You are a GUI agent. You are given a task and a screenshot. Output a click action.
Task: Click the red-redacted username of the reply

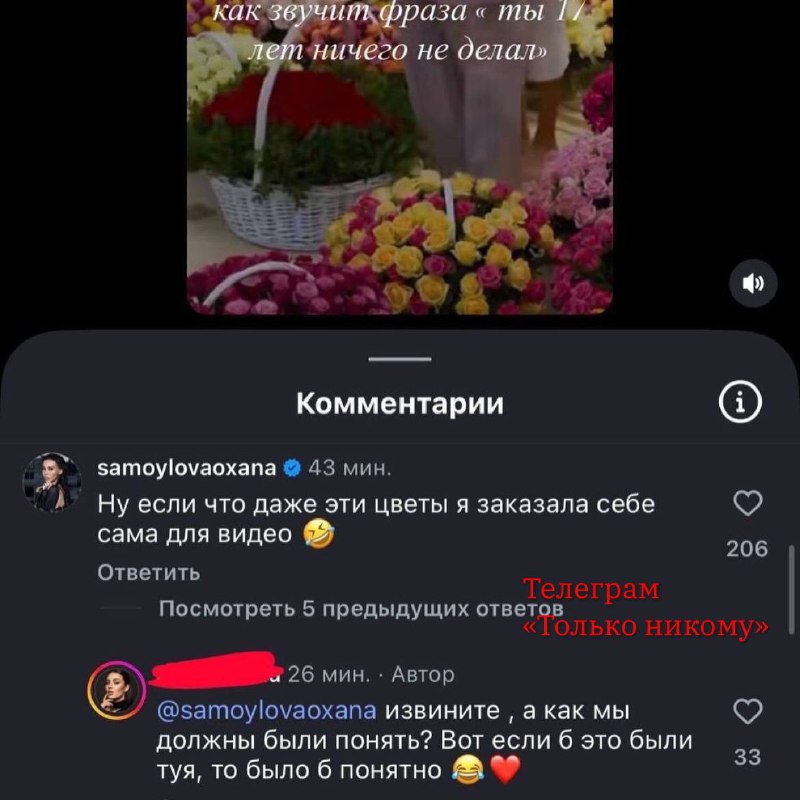tap(216, 670)
